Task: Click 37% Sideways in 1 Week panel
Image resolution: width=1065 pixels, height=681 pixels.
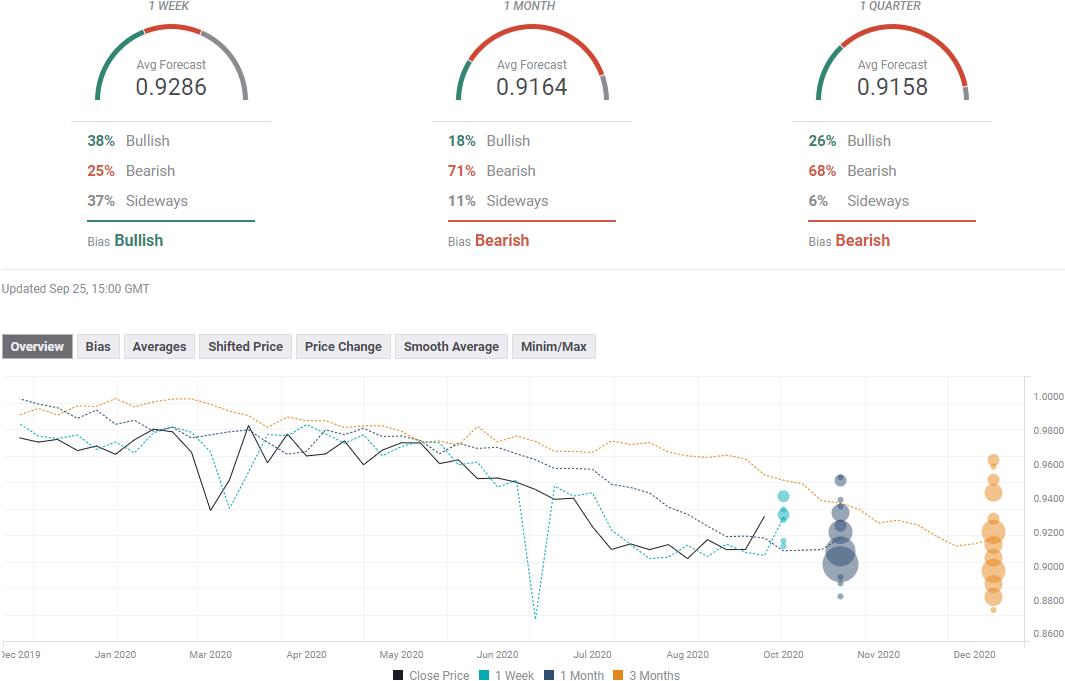Action: [137, 200]
